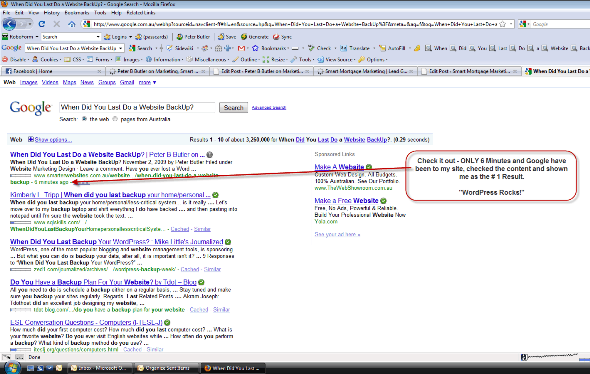
Task: Click the Google Search button
Action: click(x=233, y=108)
